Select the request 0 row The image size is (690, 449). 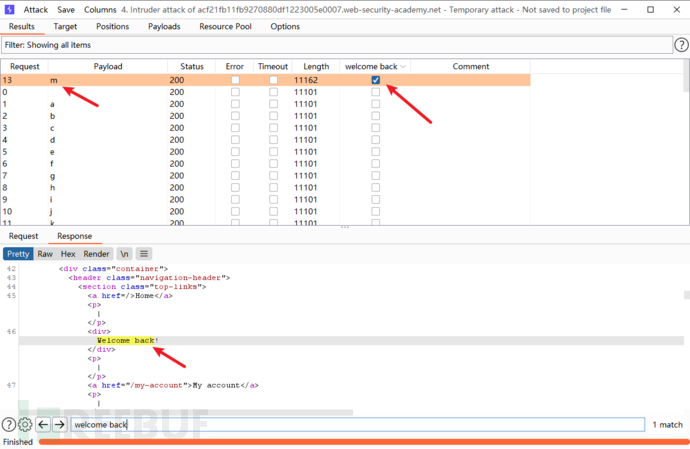pos(266,92)
